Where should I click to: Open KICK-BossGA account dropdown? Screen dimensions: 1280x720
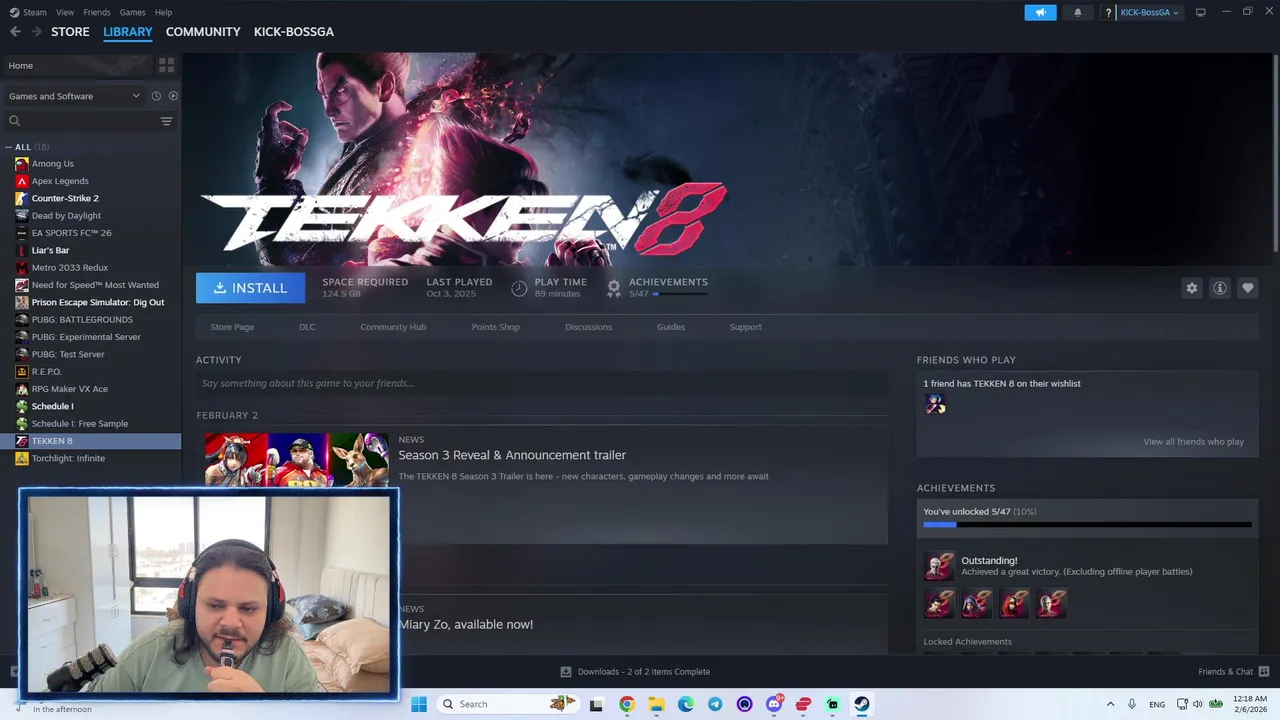[x=1148, y=12]
